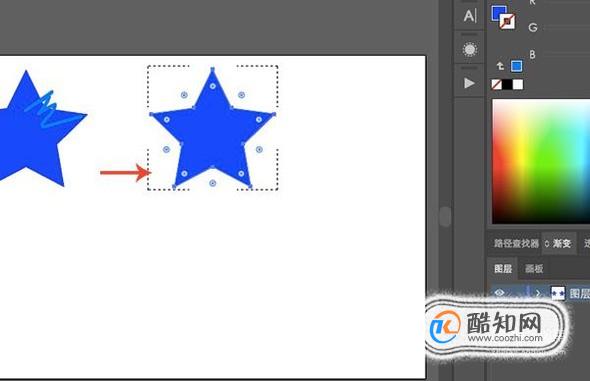Viewport: 590px width, 381px height.
Task: Set color to None swatch
Action: pos(497,85)
